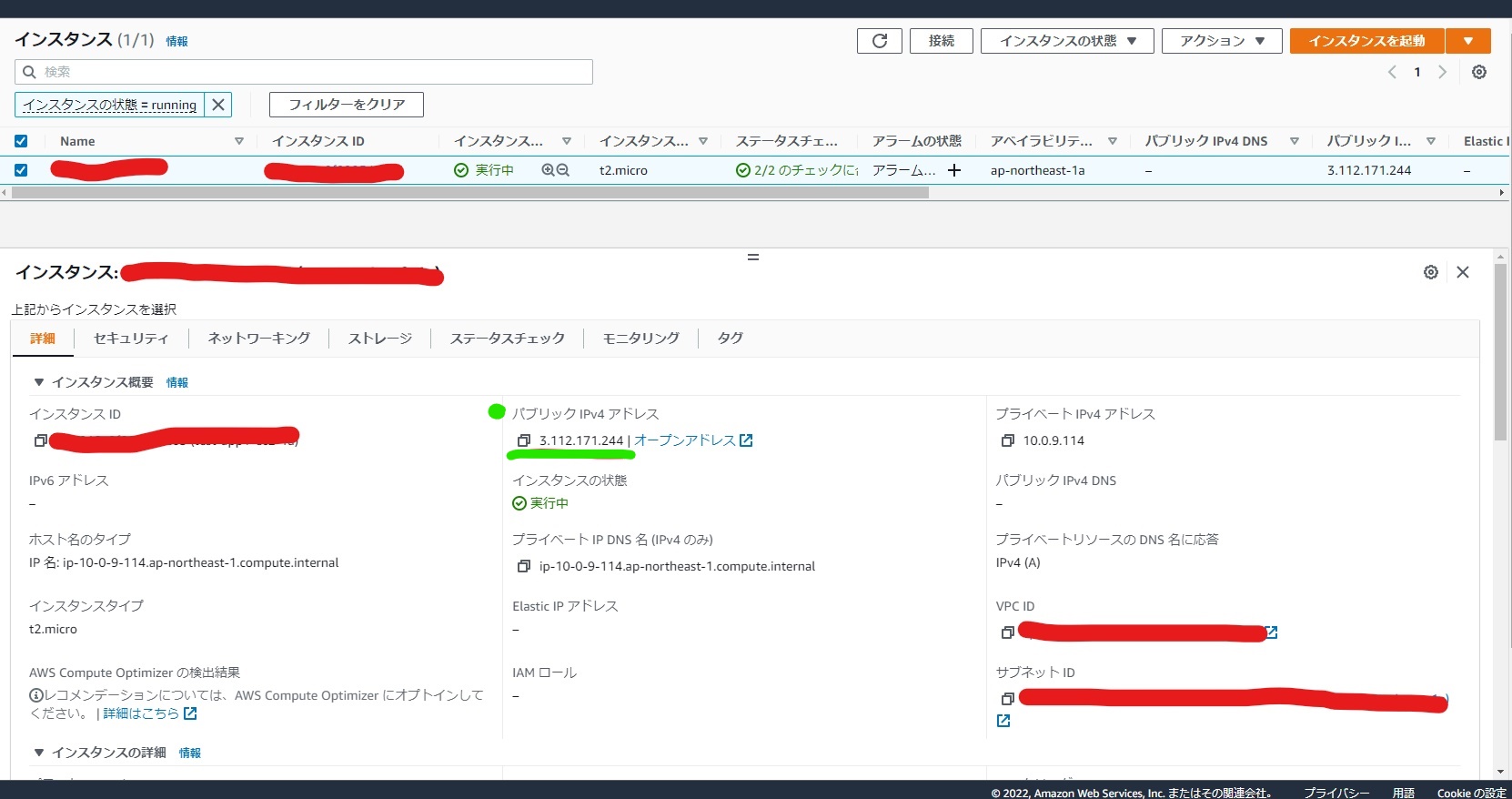Image resolution: width=1512 pixels, height=799 pixels.
Task: Uncheck the selected instance row checkbox
Action: pos(21,170)
